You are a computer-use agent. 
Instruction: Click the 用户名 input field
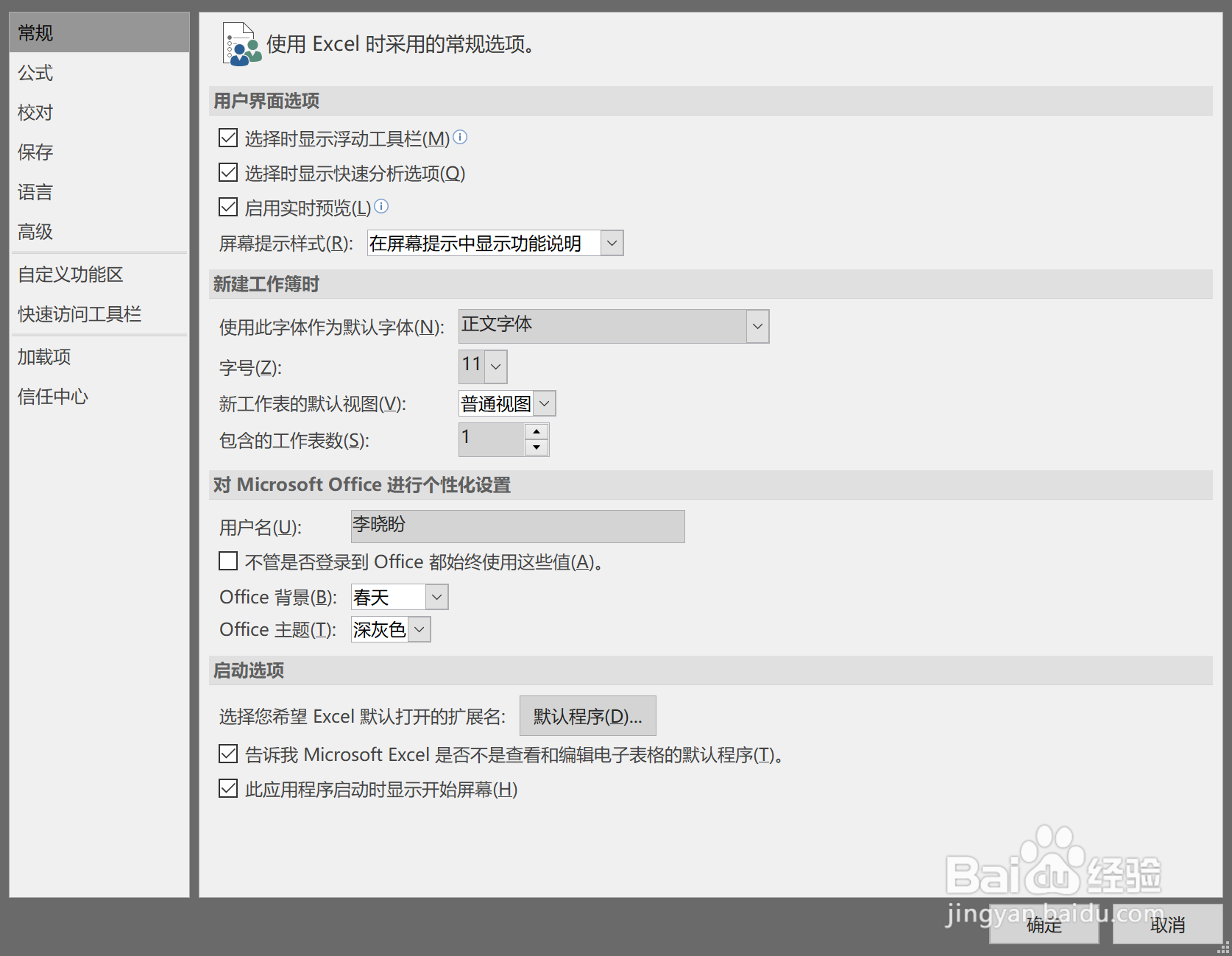(517, 526)
